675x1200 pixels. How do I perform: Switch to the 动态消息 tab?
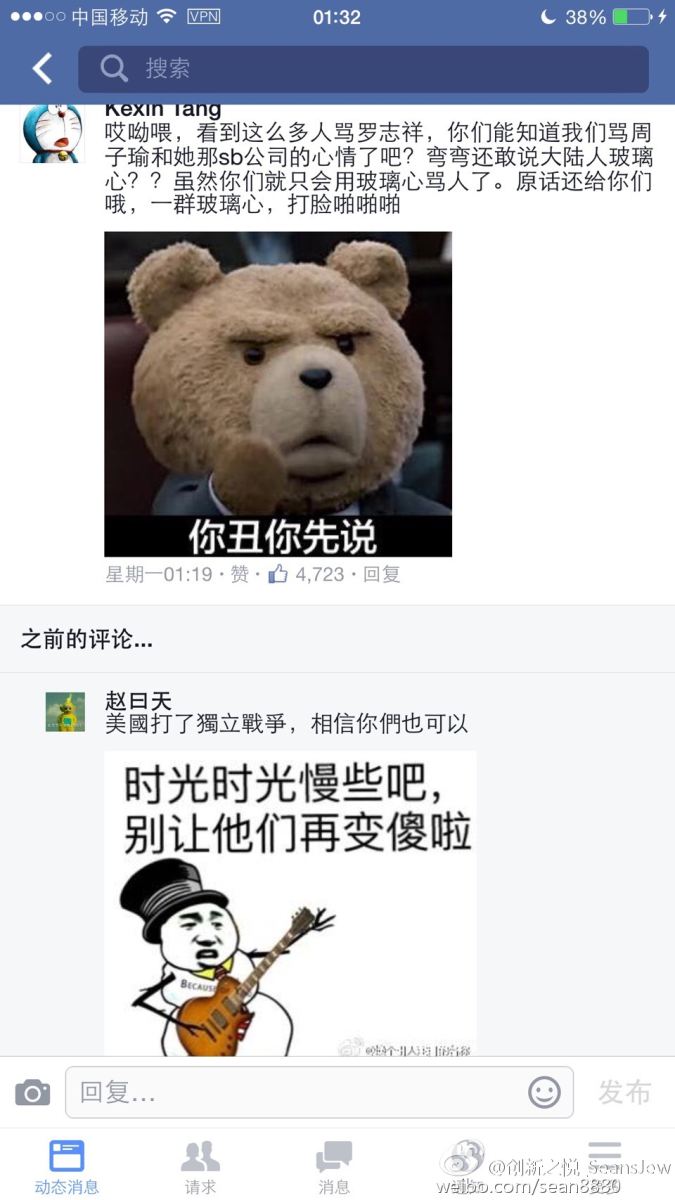[67, 1166]
